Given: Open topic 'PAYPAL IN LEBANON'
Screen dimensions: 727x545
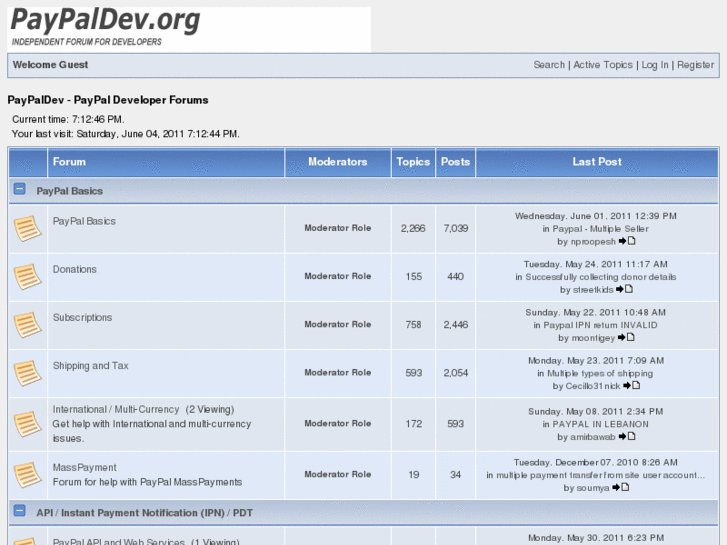Looking at the screenshot, I should coord(600,424).
